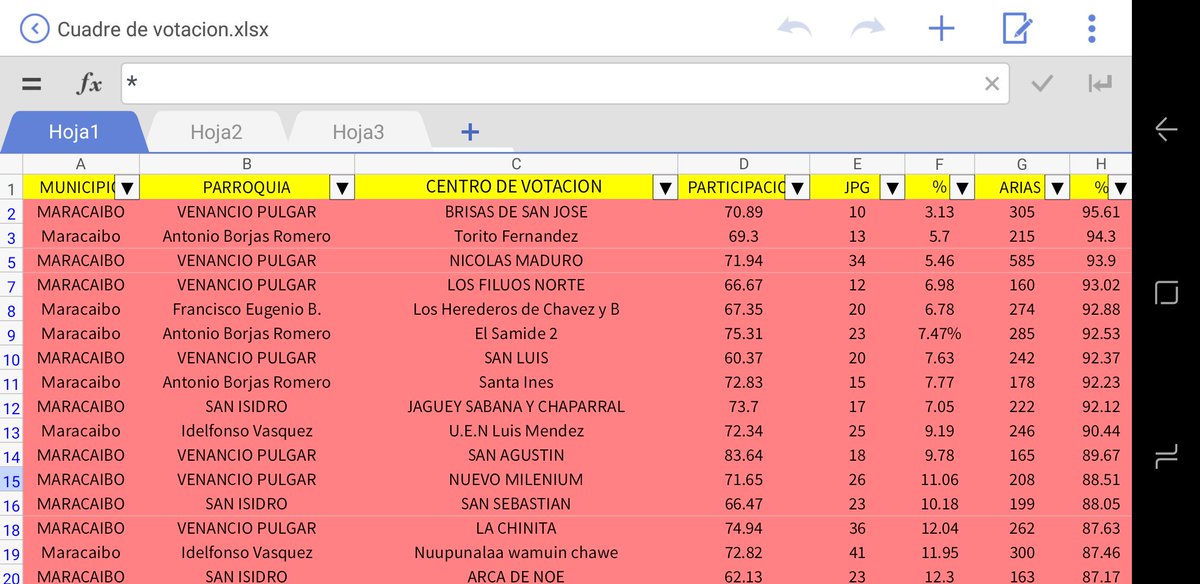Switch to the Hoja1 sheet tab
Viewport: 1200px width, 584px height.
coord(74,131)
